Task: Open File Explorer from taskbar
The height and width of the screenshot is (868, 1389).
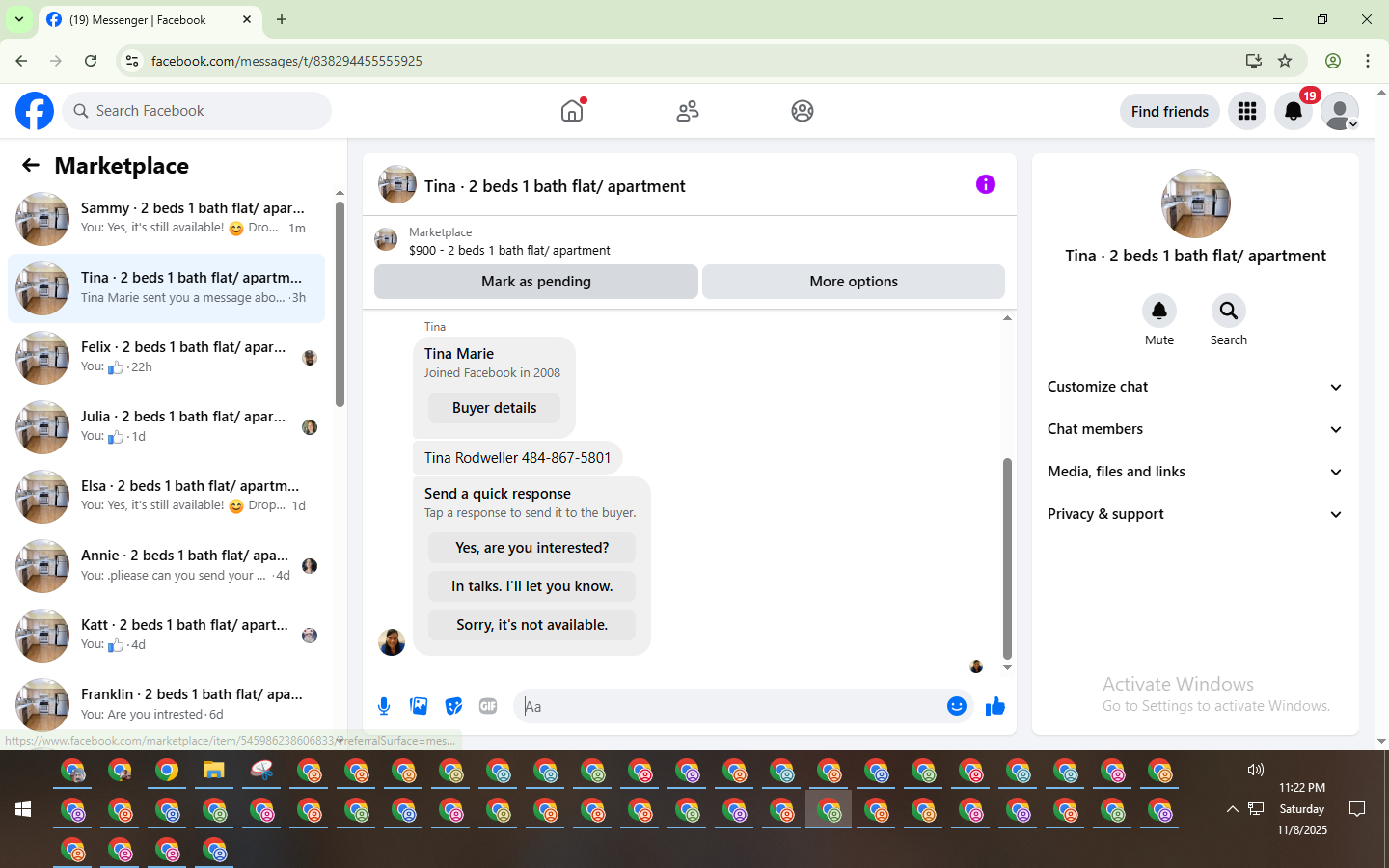Action: pyautogui.click(x=214, y=770)
